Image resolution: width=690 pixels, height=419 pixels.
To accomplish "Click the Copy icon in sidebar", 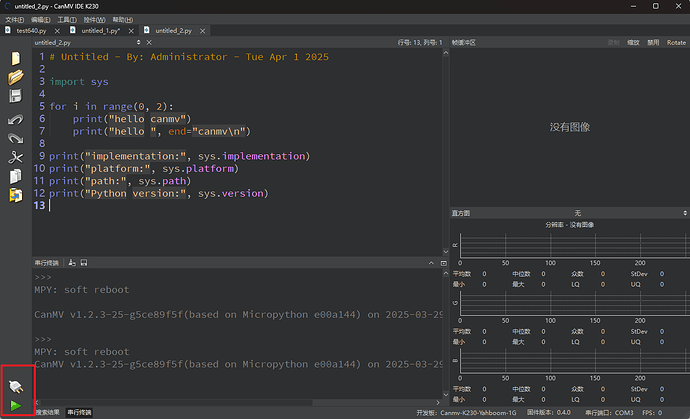I will tap(15, 176).
